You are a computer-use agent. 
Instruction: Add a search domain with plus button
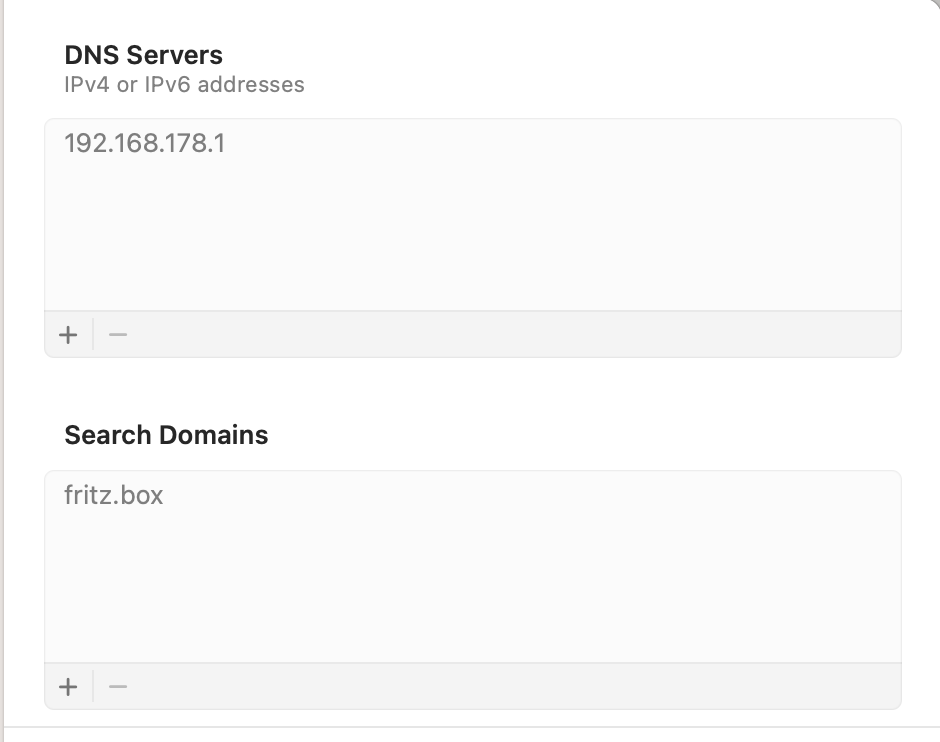point(68,686)
